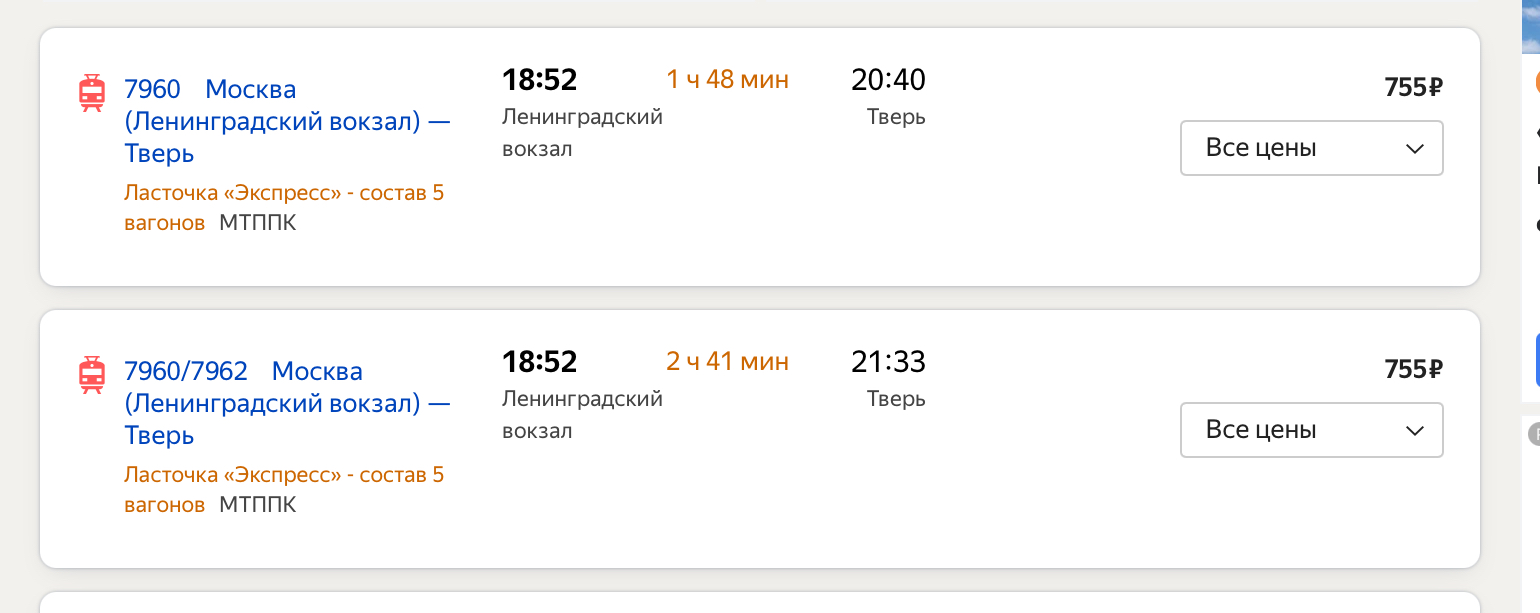Click the 18:52 departure time of train 7960

coord(539,79)
